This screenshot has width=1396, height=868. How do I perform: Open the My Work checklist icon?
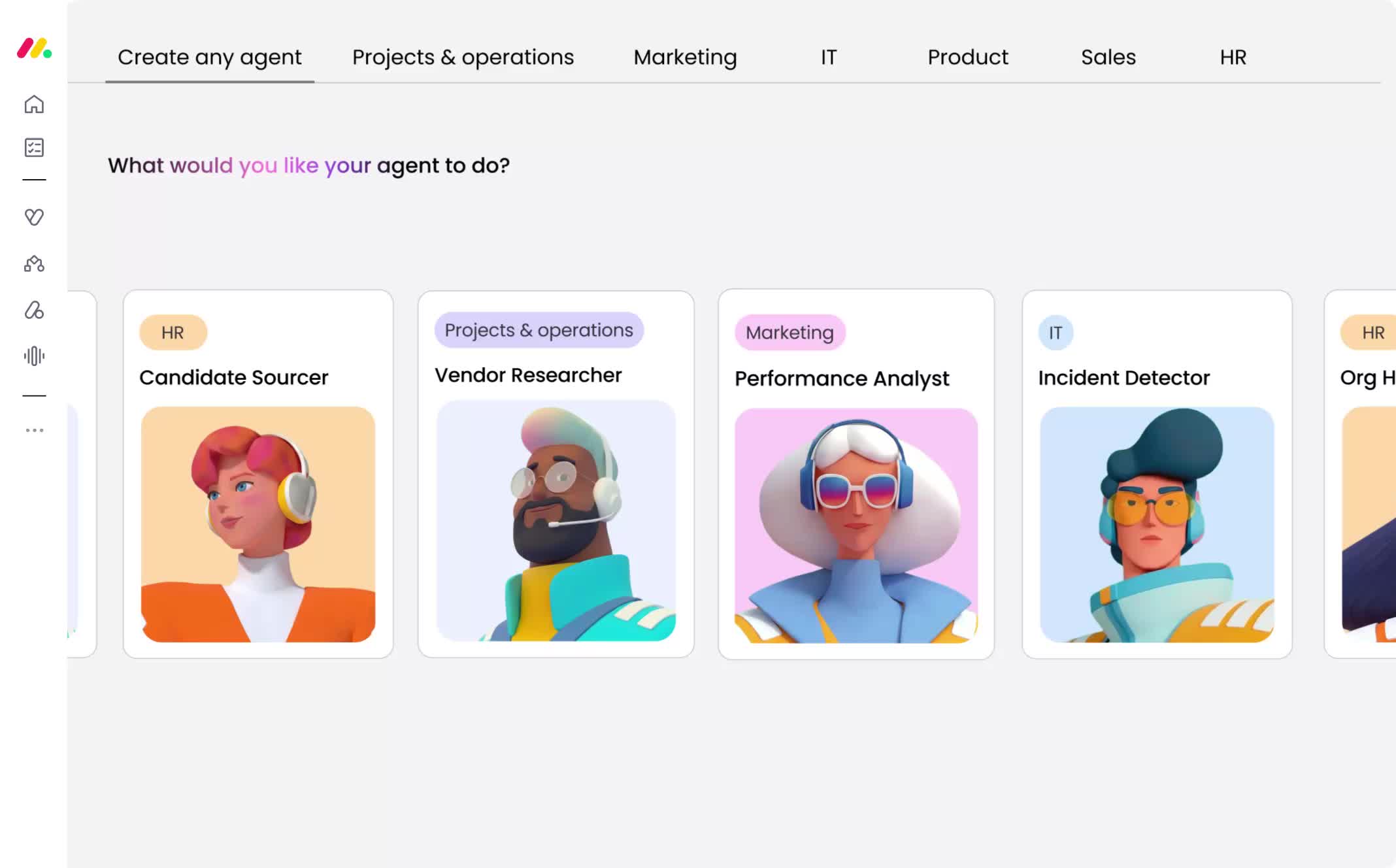click(x=34, y=147)
